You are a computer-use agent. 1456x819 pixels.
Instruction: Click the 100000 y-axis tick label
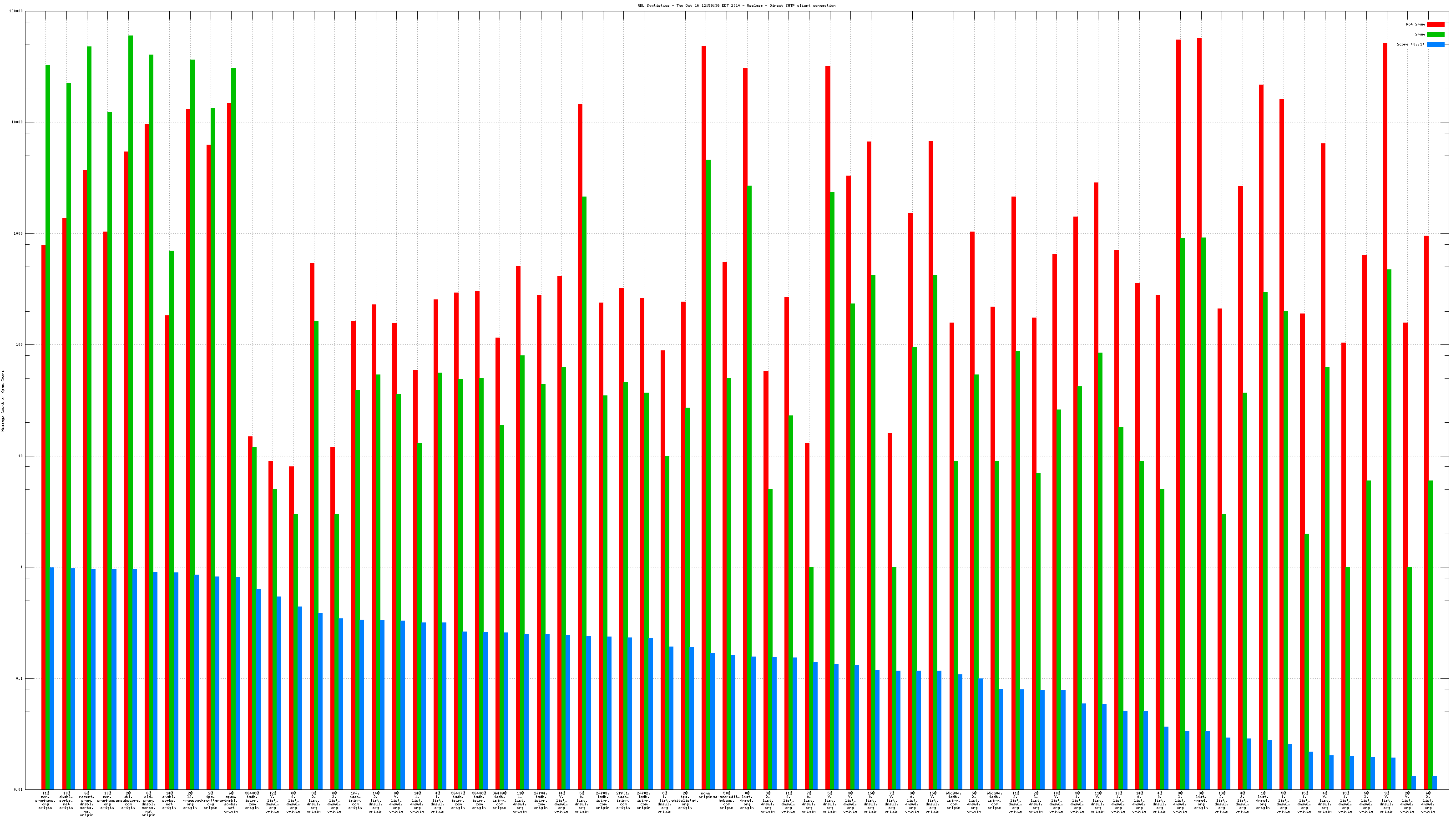click(x=16, y=11)
